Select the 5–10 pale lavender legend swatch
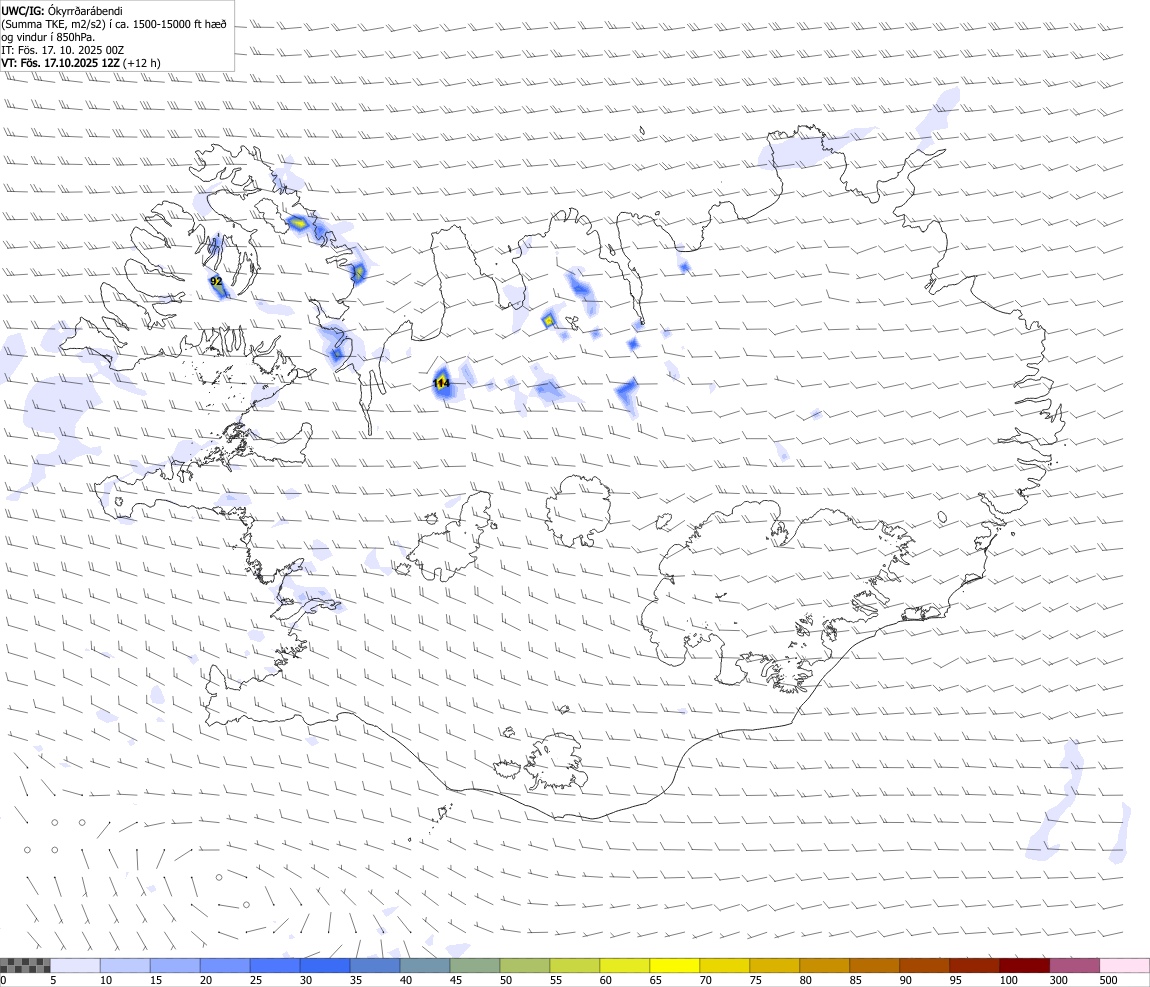This screenshot has width=1150, height=987. click(75, 965)
